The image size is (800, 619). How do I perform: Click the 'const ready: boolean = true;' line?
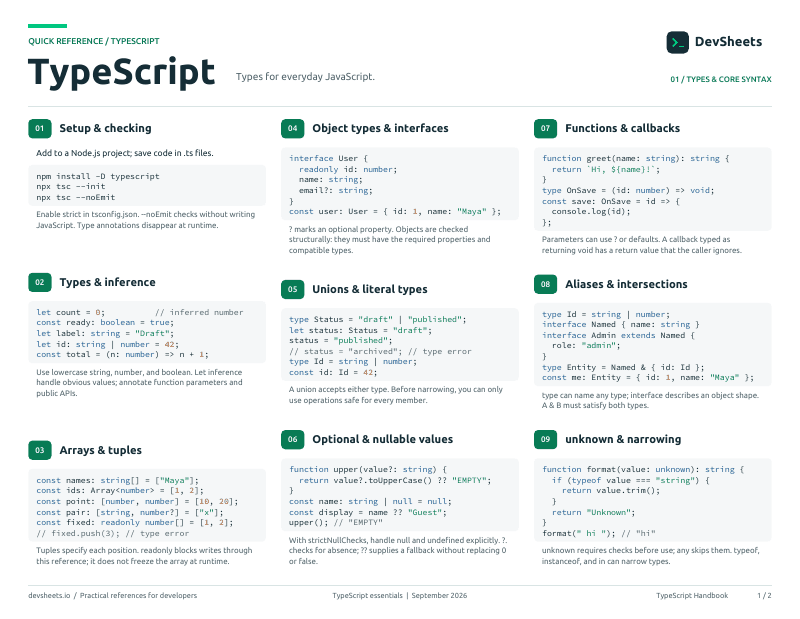point(105,323)
